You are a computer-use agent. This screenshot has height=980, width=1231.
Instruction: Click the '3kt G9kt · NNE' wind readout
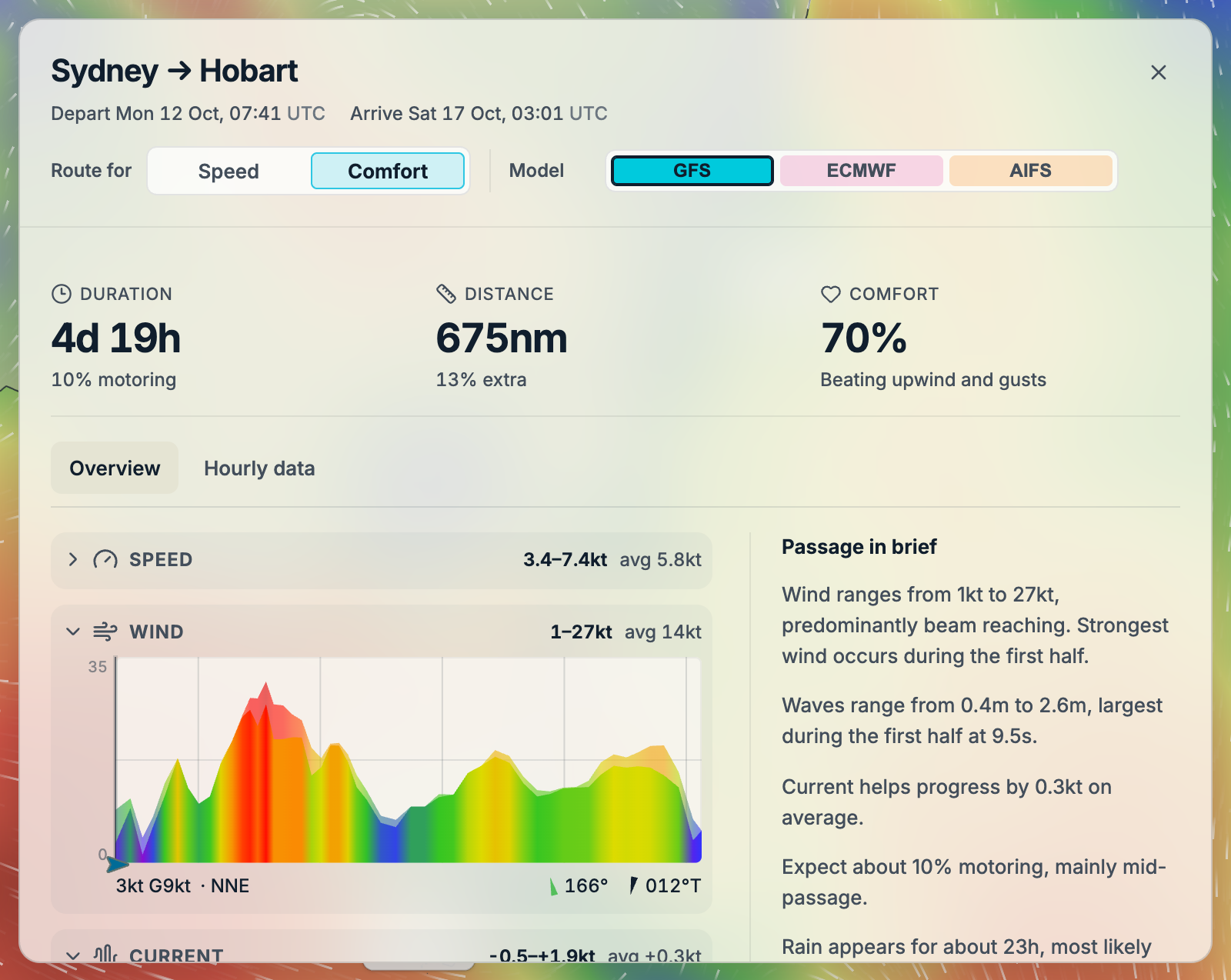click(x=182, y=885)
